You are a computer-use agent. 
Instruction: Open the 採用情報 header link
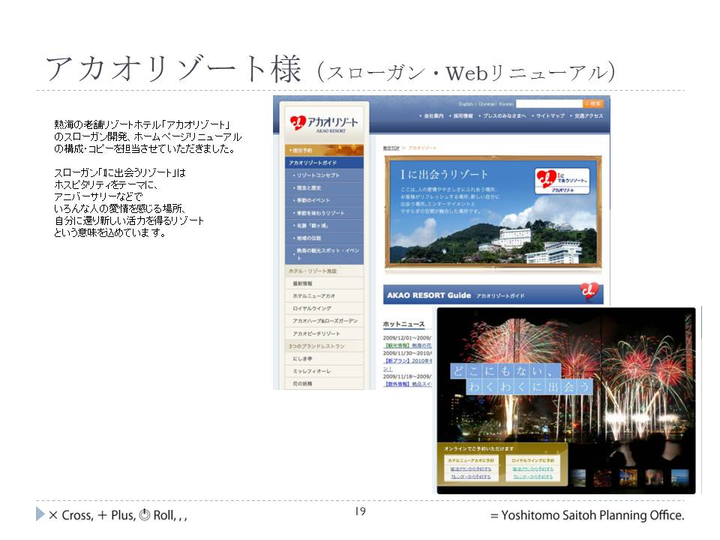pyautogui.click(x=462, y=116)
